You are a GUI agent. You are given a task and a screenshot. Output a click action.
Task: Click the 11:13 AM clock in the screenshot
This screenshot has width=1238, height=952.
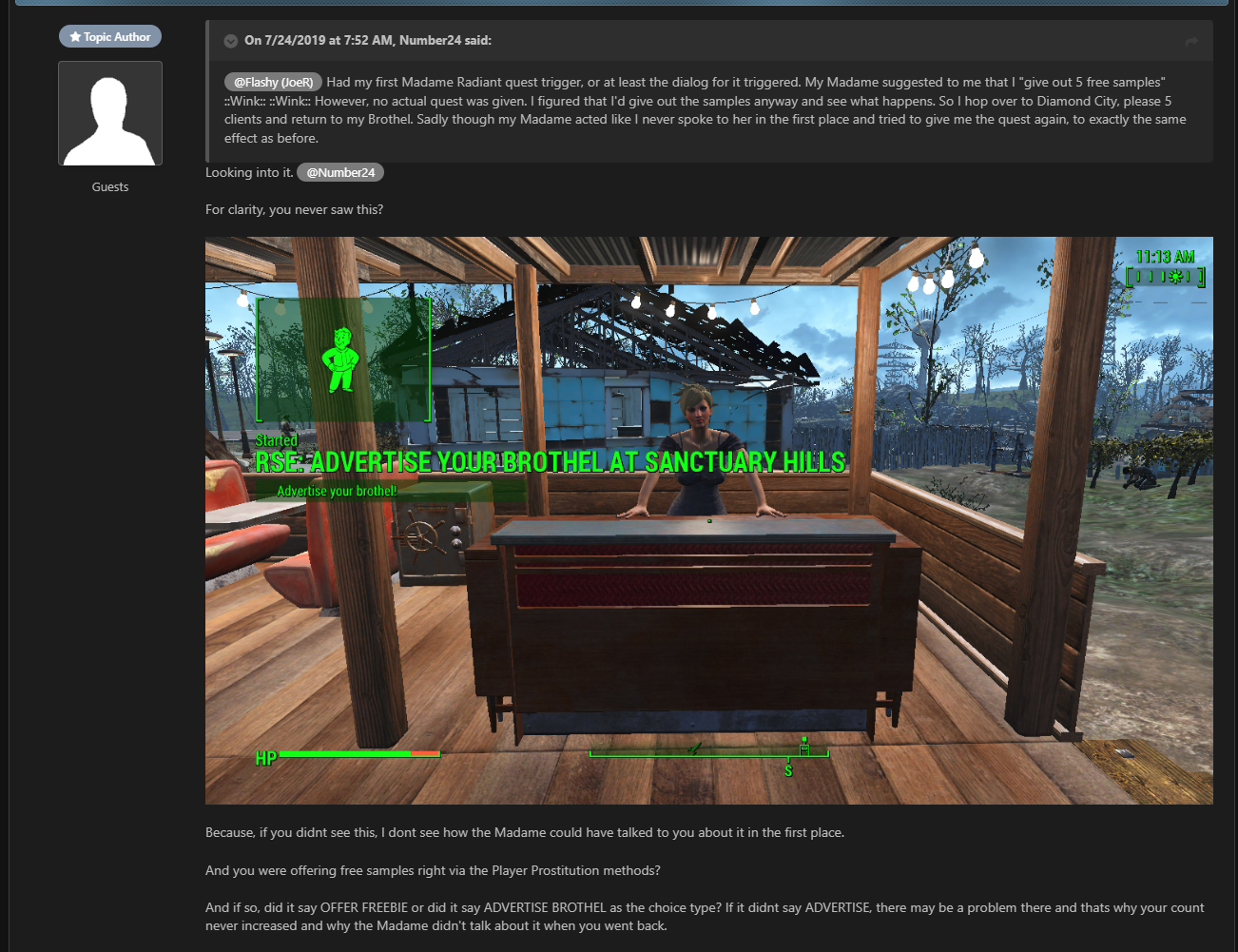1165,257
